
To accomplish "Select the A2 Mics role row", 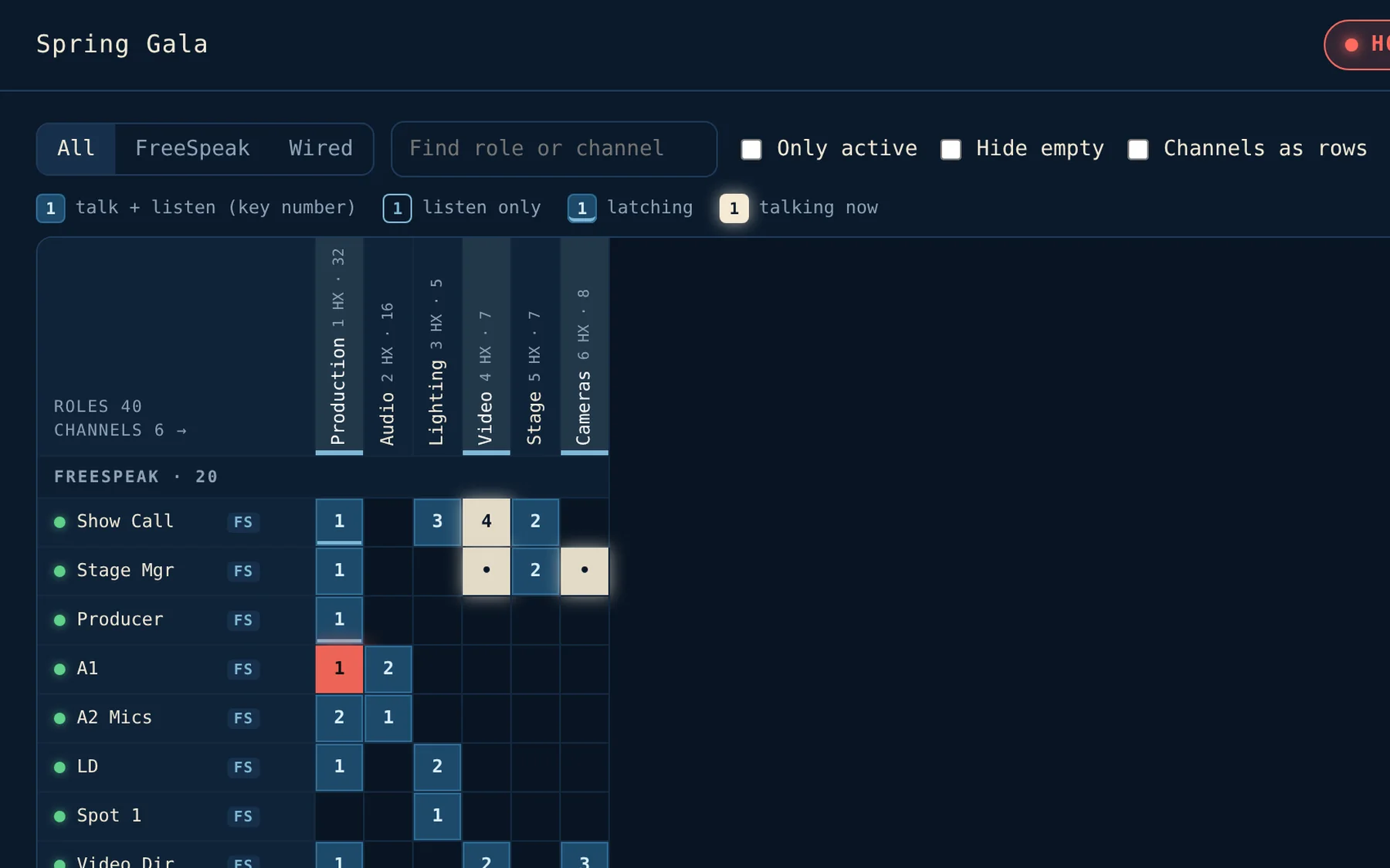I will click(x=176, y=717).
